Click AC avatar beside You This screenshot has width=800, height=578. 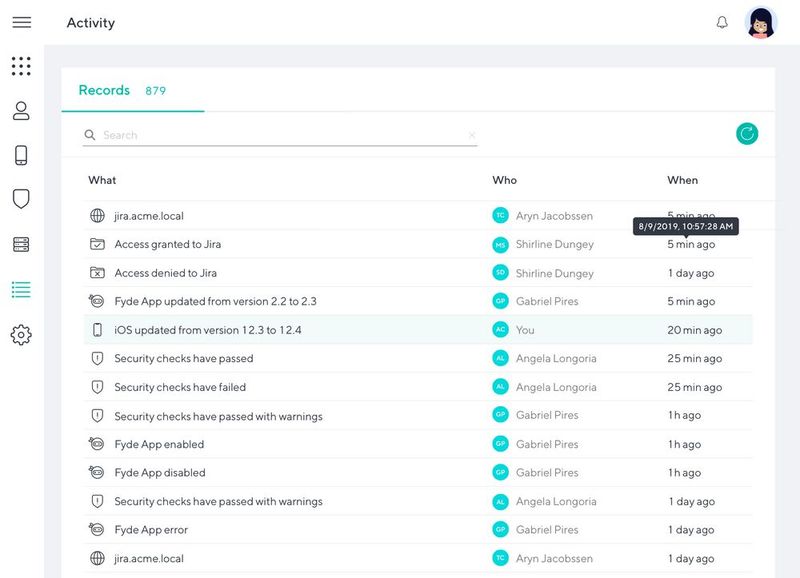pos(501,330)
